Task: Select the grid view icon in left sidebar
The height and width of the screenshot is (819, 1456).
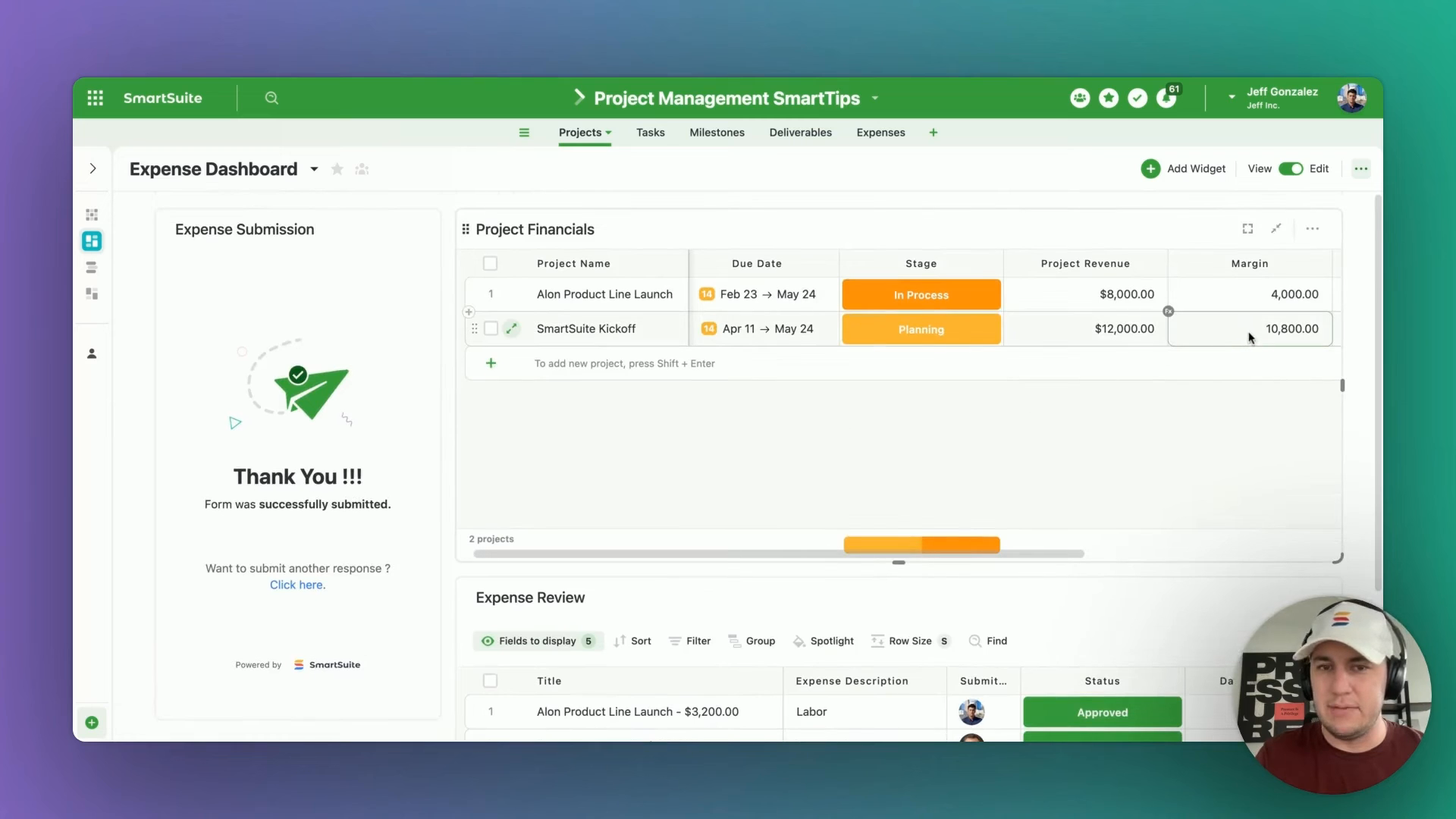Action: click(92, 215)
